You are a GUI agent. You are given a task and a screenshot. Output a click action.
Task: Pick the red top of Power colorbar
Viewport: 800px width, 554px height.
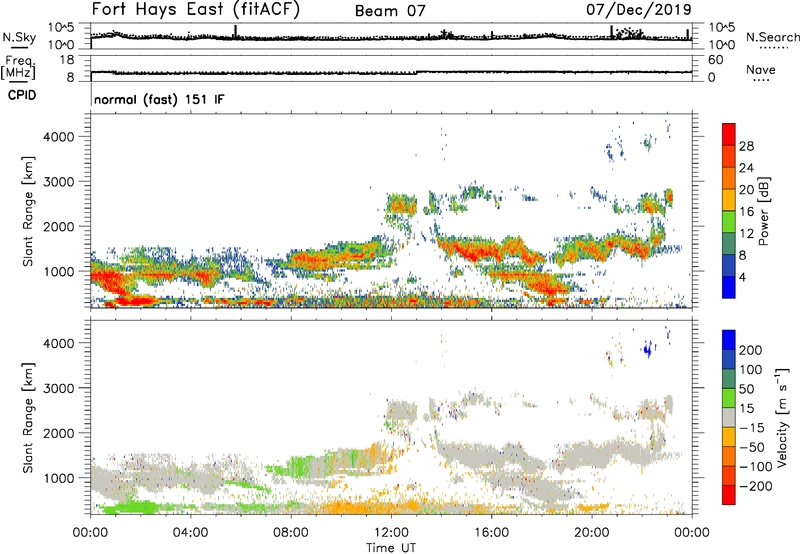729,134
